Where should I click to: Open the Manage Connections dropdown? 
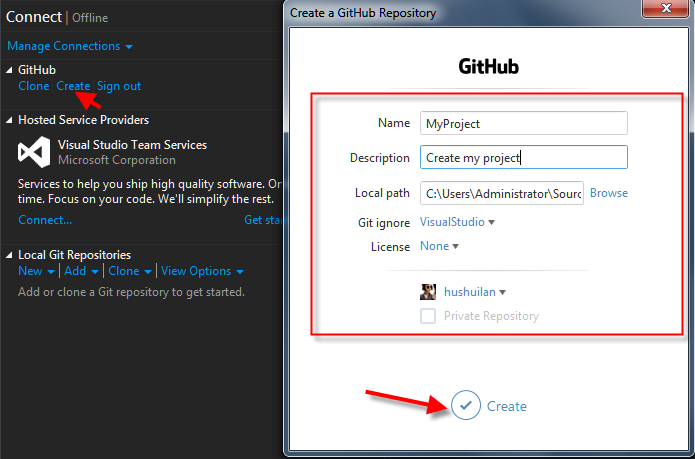69,46
